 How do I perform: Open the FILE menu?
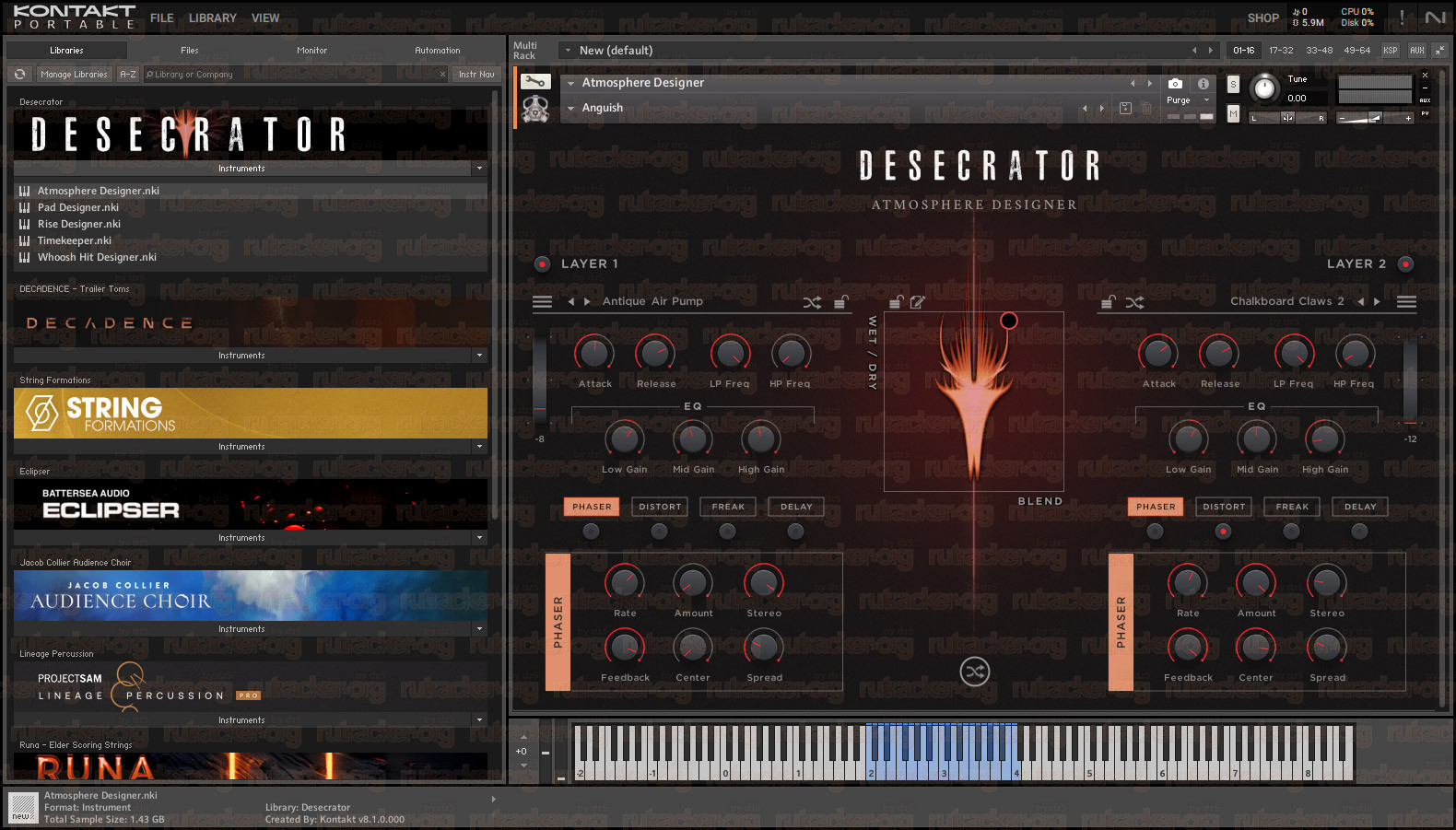(x=162, y=18)
